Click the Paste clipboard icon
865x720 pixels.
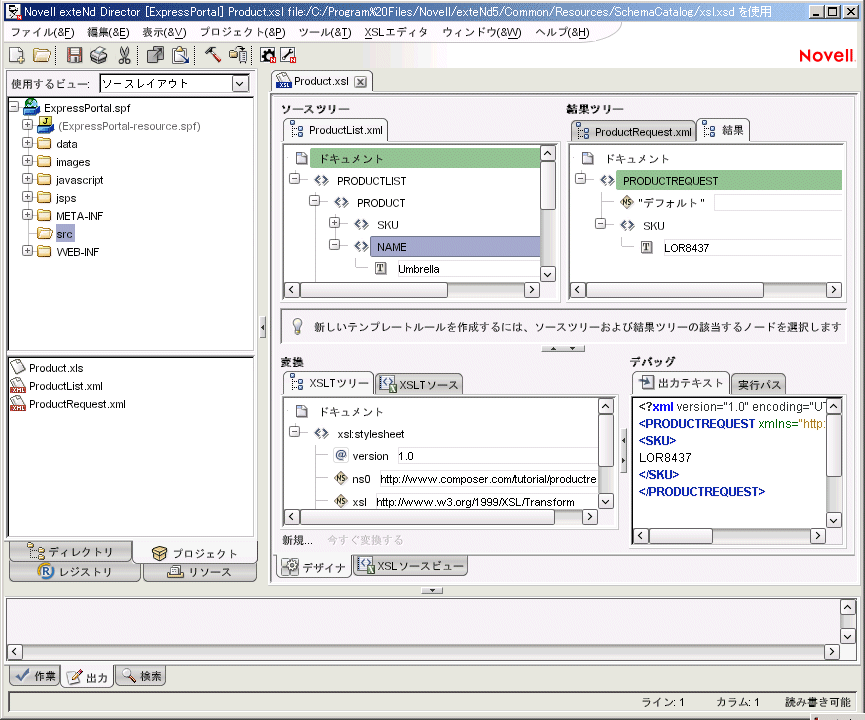179,55
